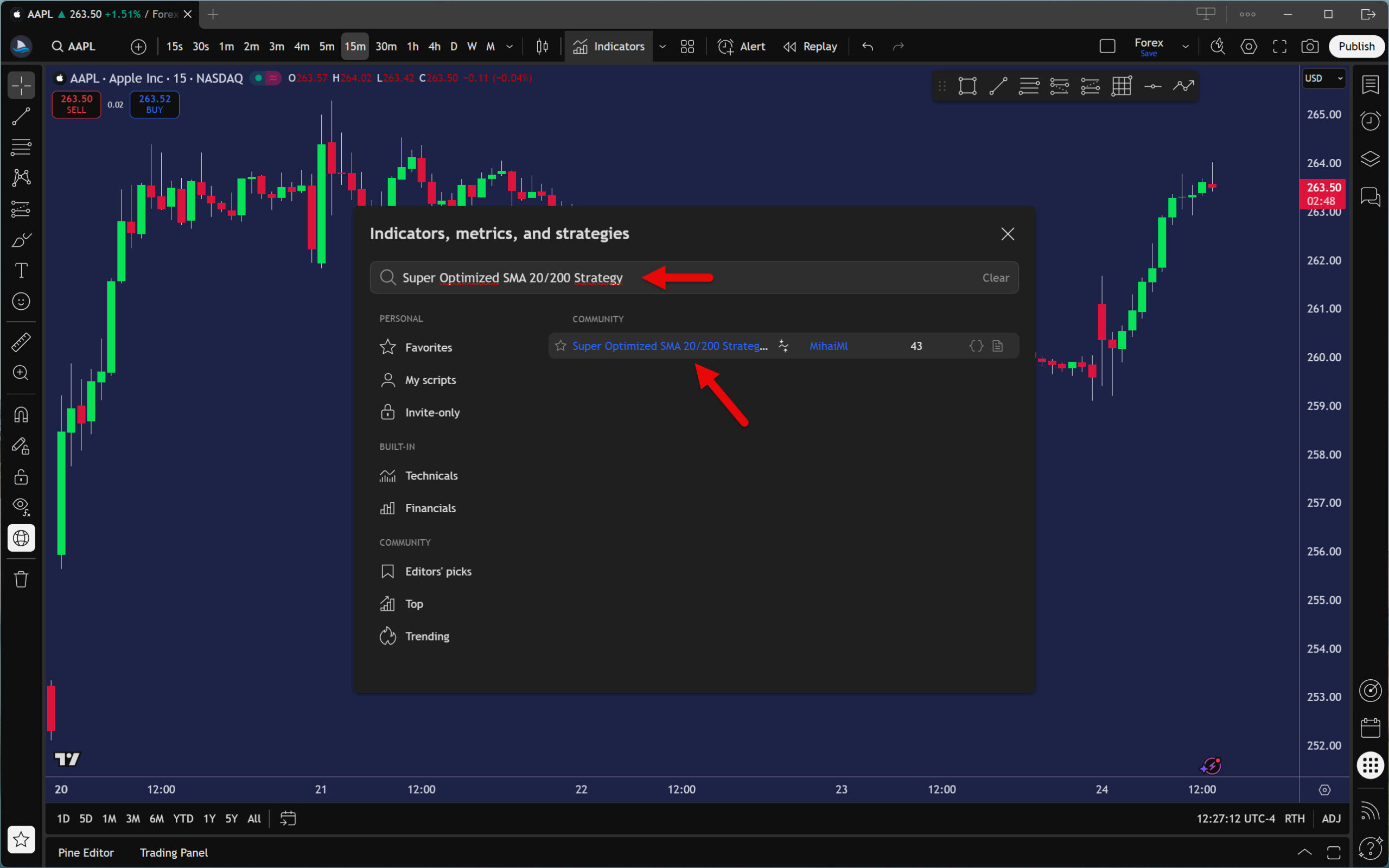Screen dimensions: 1389x868
Task: Select the Text annotation tool
Action: point(21,270)
